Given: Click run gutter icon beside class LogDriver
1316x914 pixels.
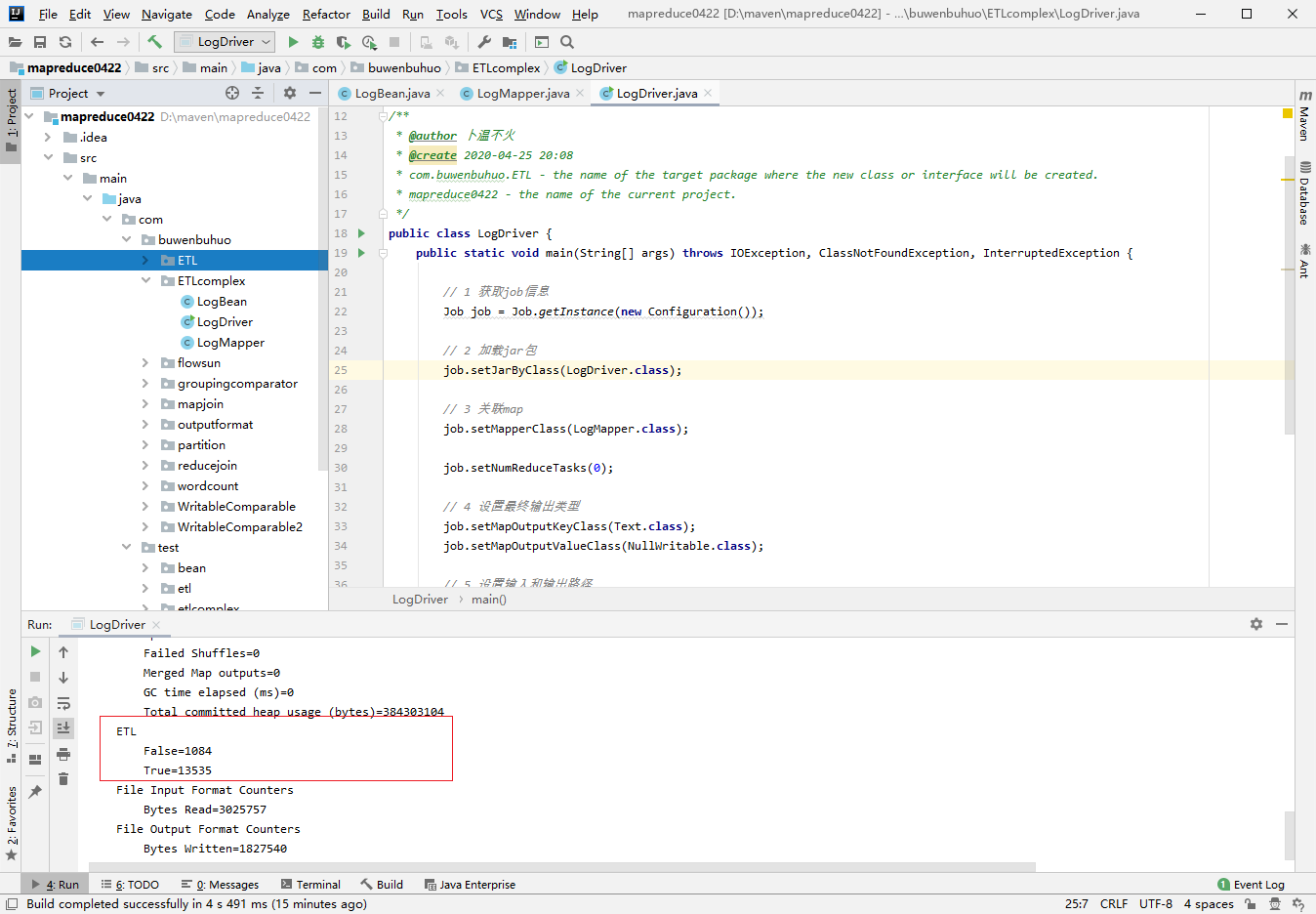Looking at the screenshot, I should click(361, 233).
